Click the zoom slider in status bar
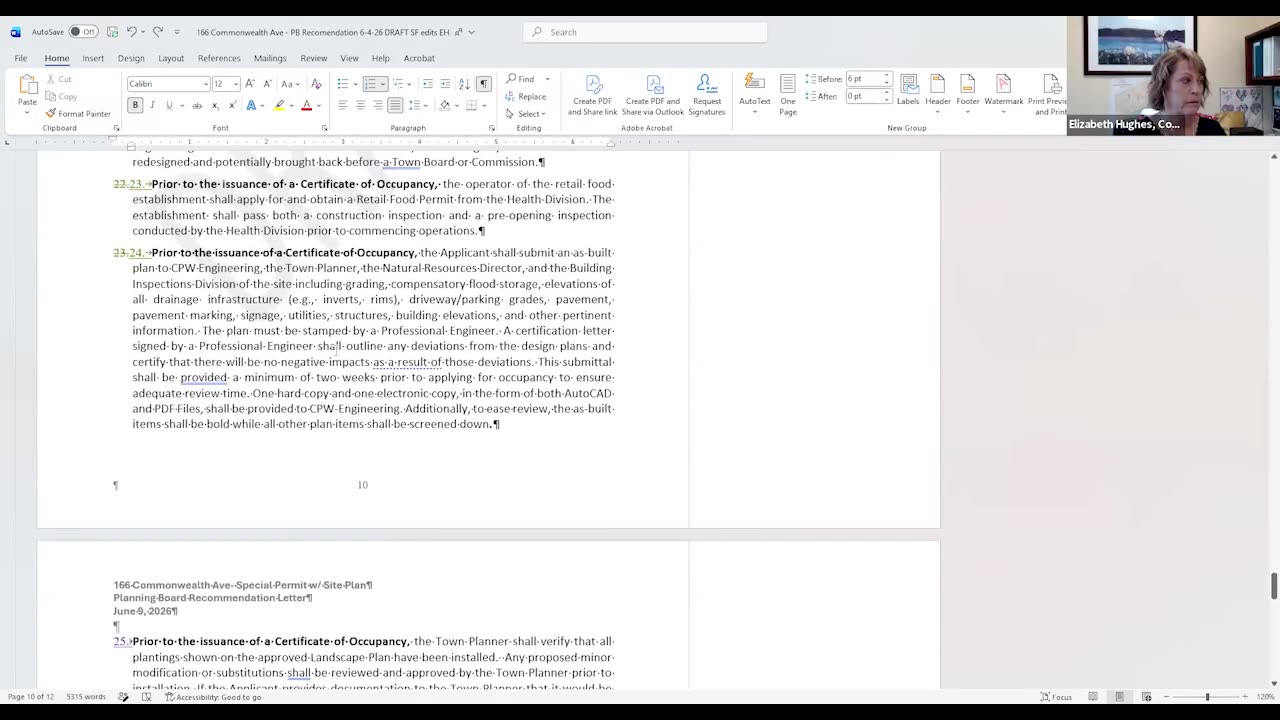 point(1207,697)
